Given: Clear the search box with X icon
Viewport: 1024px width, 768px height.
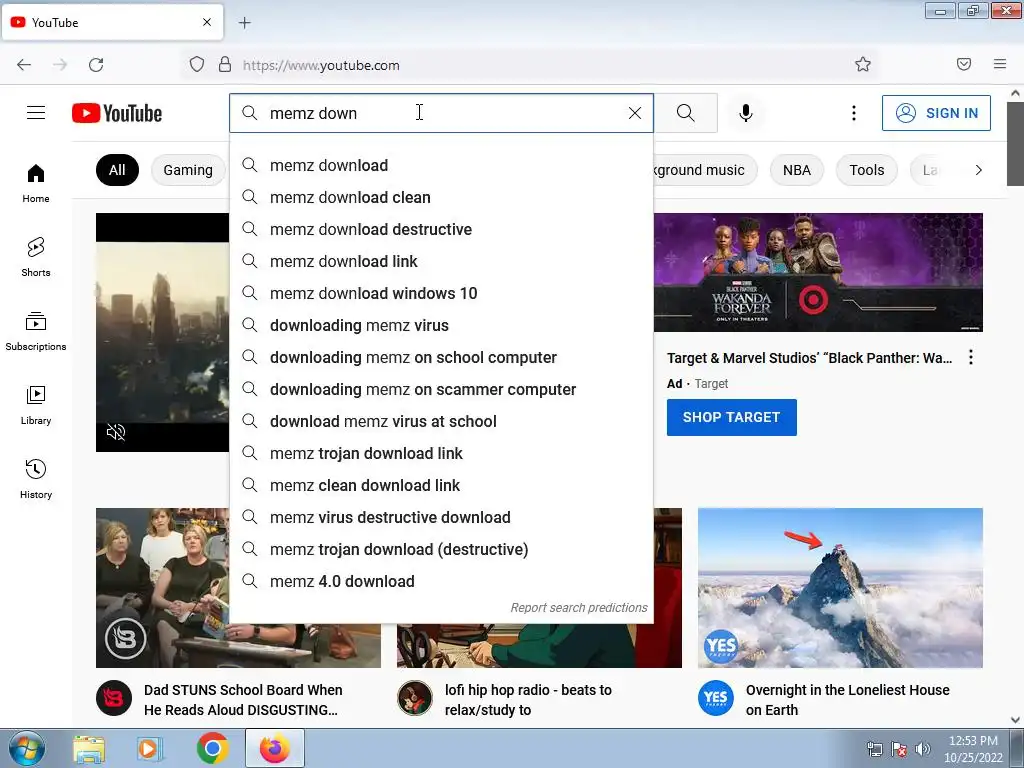Looking at the screenshot, I should [x=635, y=113].
